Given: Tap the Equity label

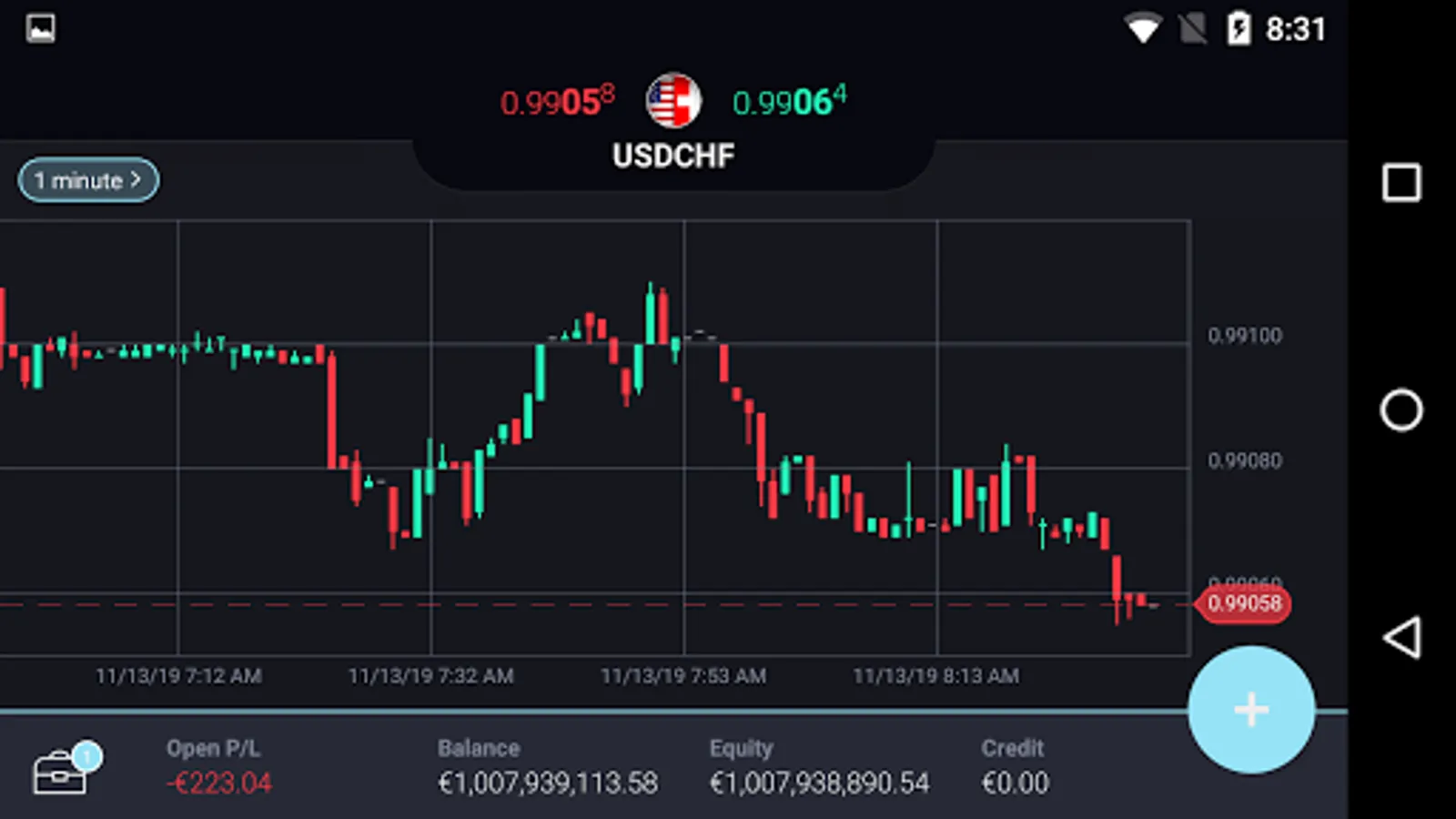Looking at the screenshot, I should tap(742, 748).
